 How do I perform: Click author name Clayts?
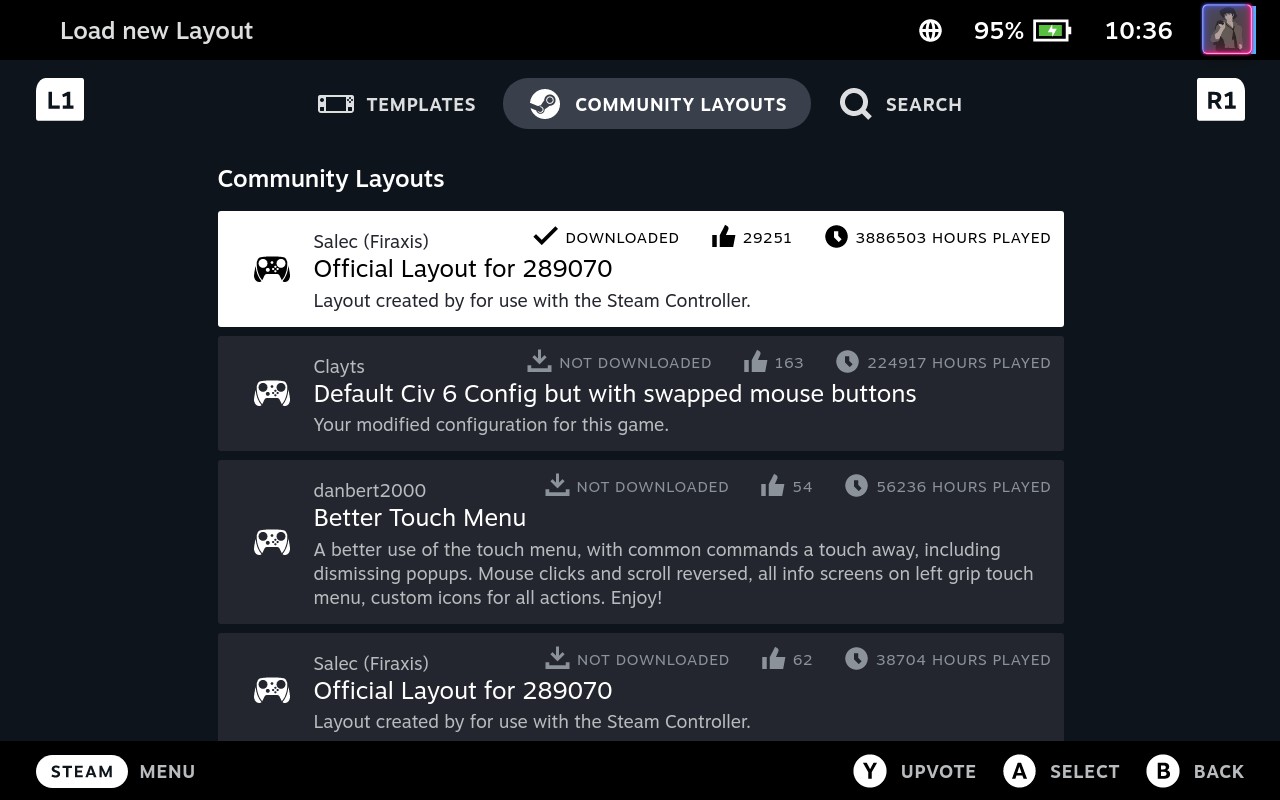click(x=339, y=367)
